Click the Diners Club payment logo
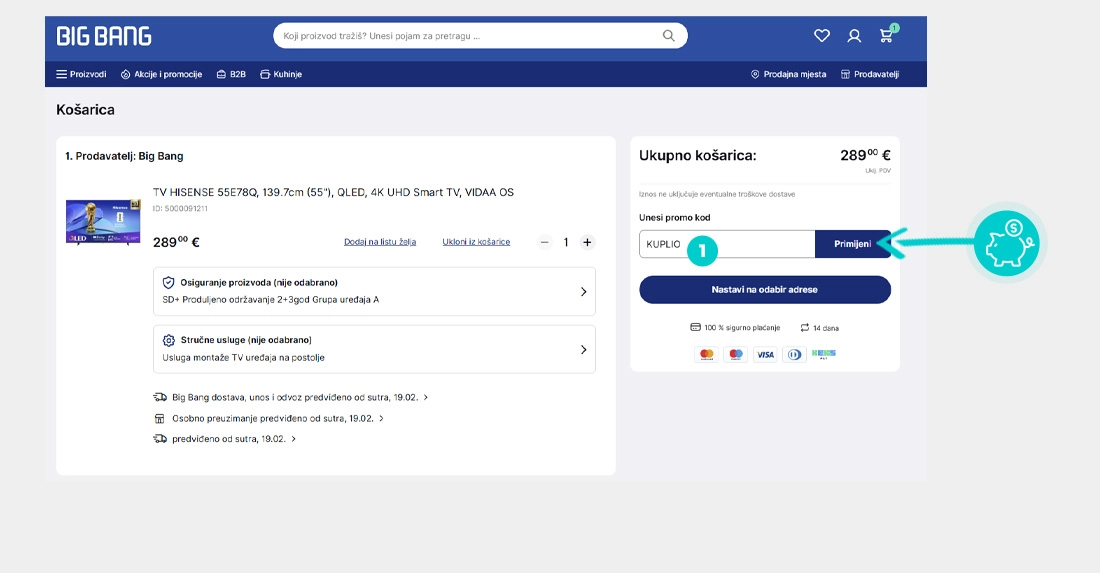 click(794, 355)
